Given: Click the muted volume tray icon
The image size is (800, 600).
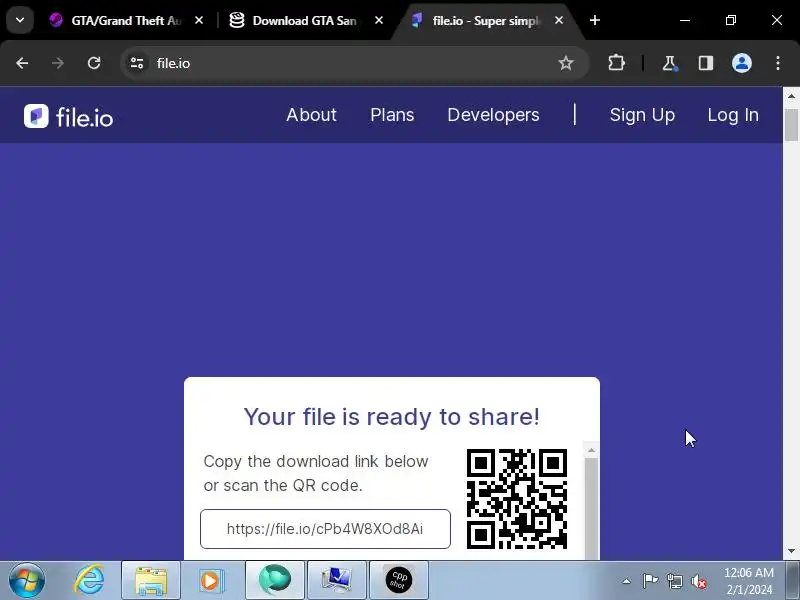Looking at the screenshot, I should pos(699,582).
